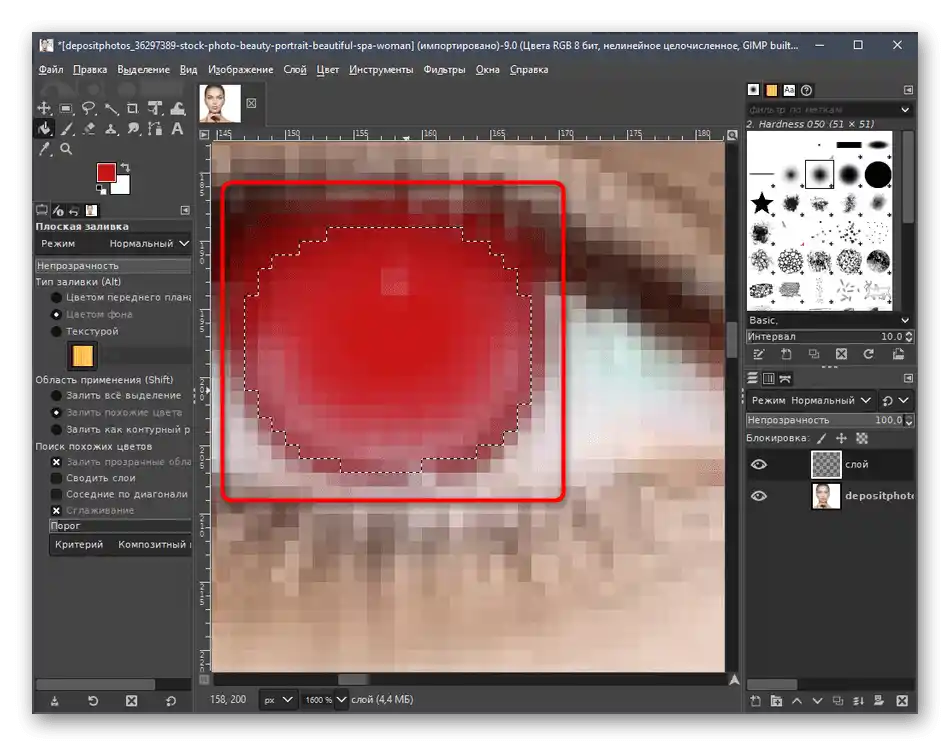Select the Free Select lasso tool

(x=89, y=108)
